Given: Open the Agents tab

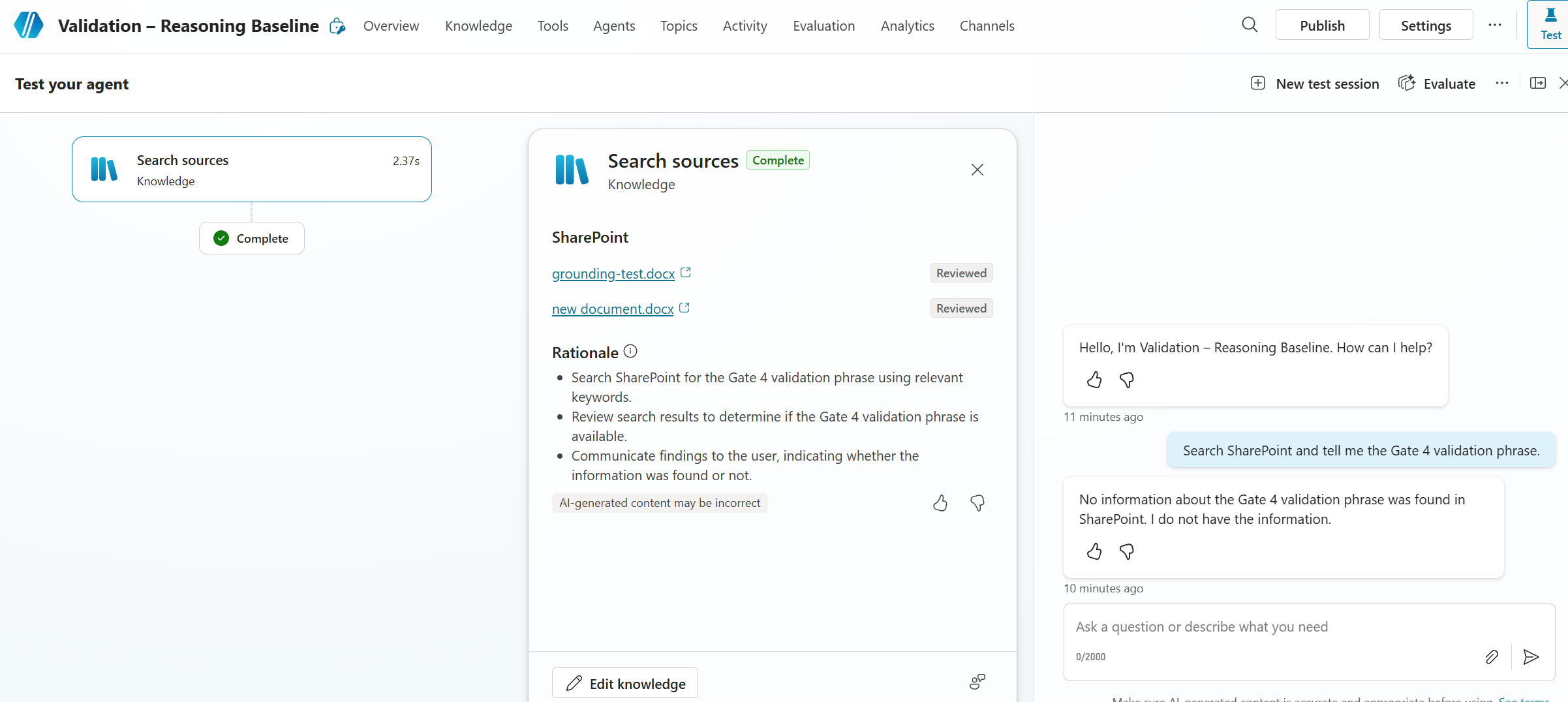Looking at the screenshot, I should point(614,25).
